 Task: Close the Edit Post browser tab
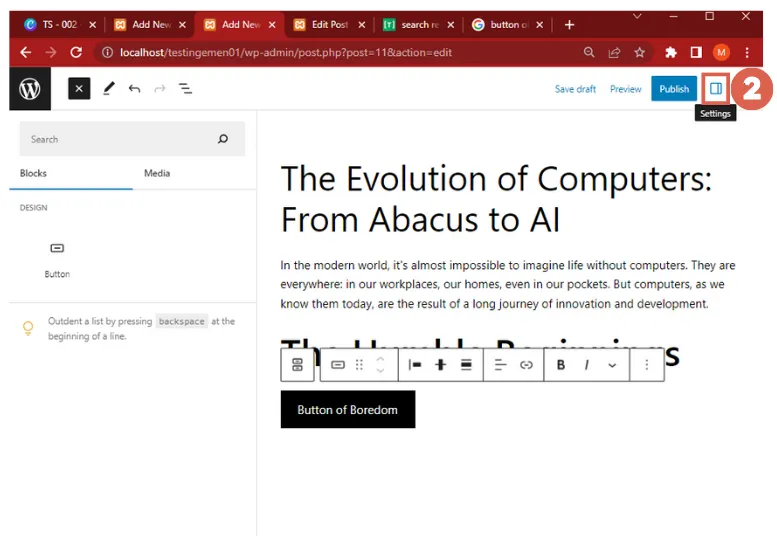coord(362,25)
